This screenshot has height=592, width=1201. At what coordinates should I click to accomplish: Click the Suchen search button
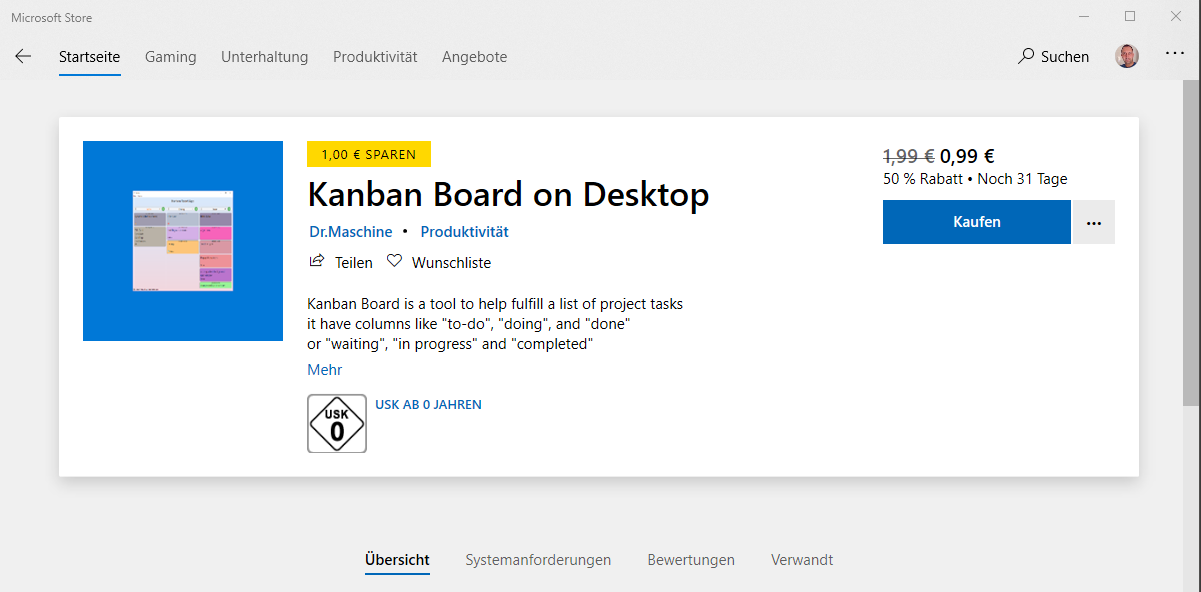pyautogui.click(x=1053, y=57)
